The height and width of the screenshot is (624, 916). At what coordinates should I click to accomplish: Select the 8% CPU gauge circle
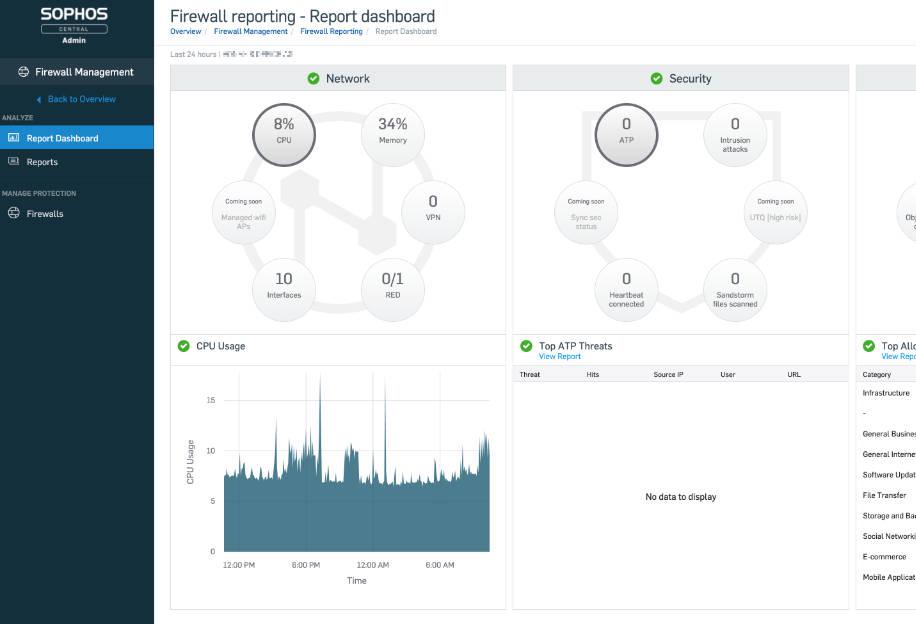(284, 135)
